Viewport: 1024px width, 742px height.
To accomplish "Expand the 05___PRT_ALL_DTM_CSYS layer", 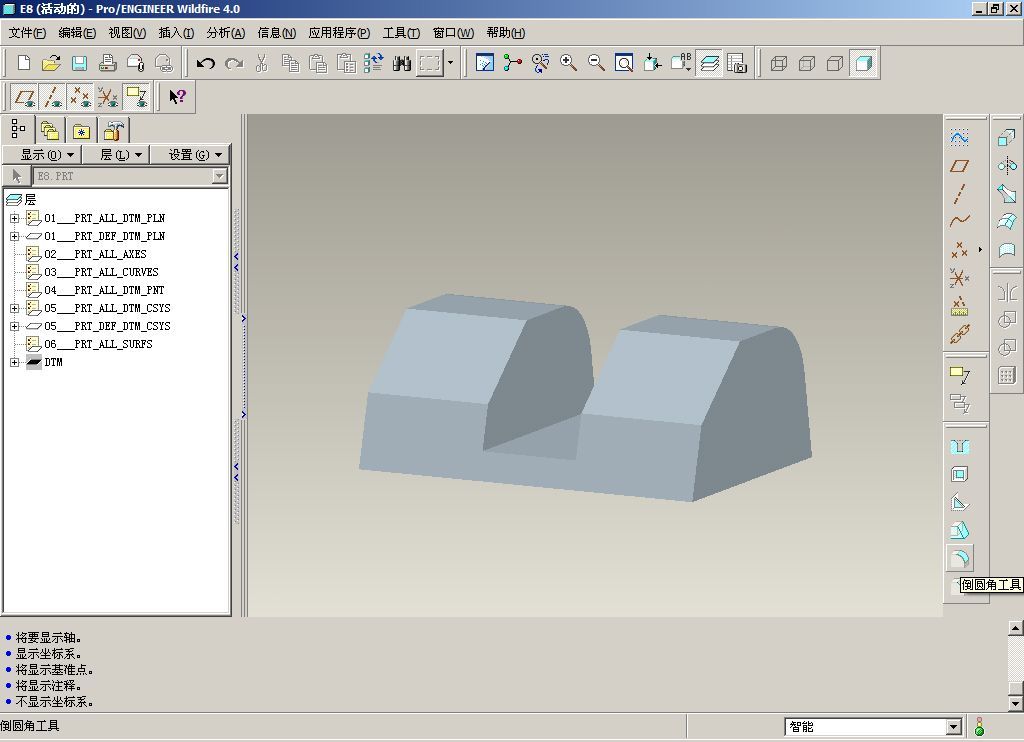I will [x=14, y=308].
